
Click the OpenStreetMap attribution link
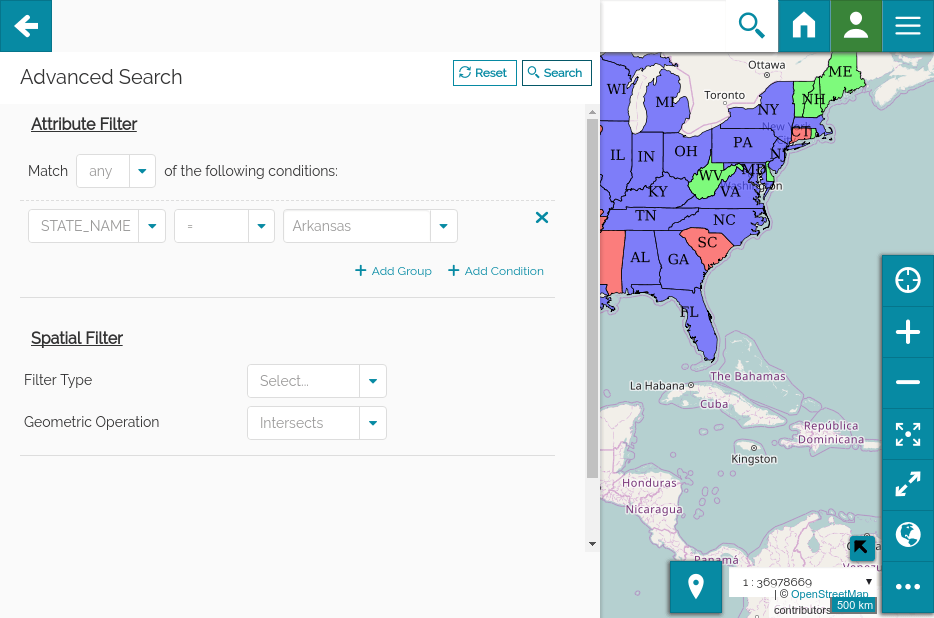pos(829,594)
